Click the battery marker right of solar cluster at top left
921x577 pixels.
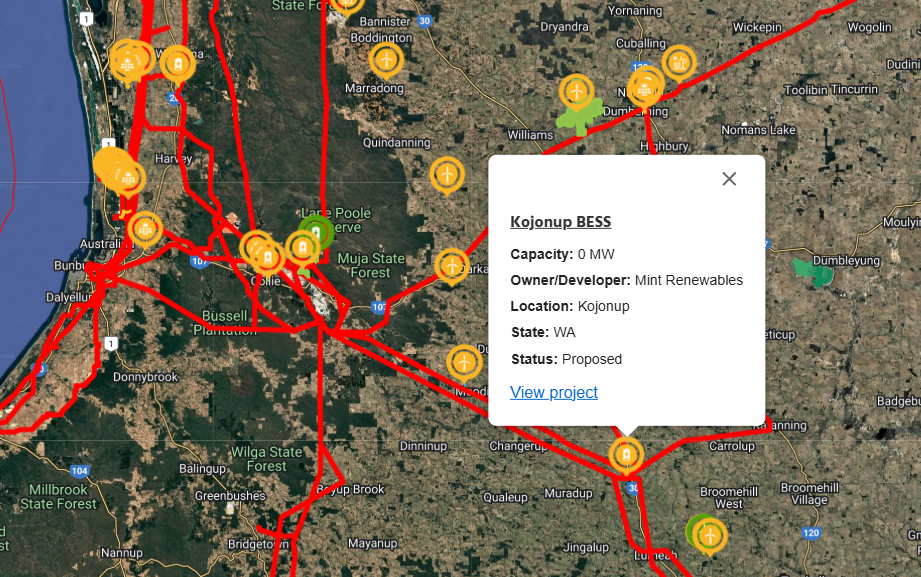(177, 63)
